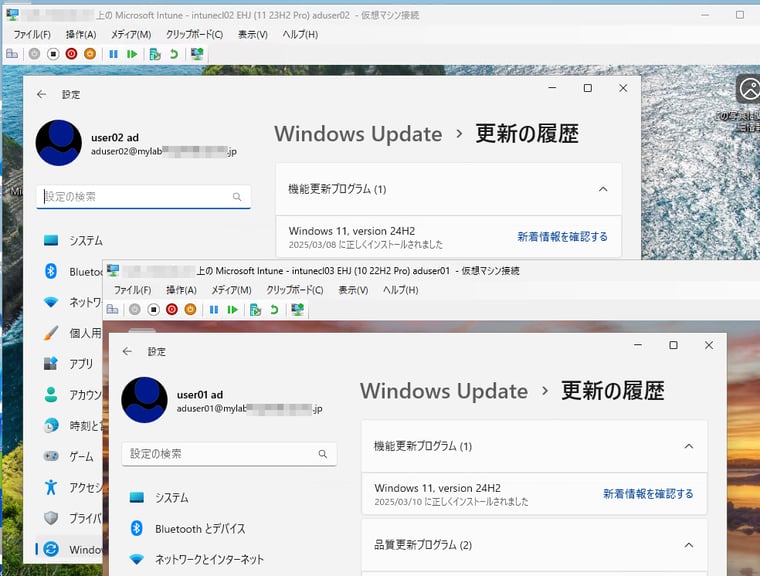Go back in user02 Settings window
The height and width of the screenshot is (576, 760).
coord(42,94)
